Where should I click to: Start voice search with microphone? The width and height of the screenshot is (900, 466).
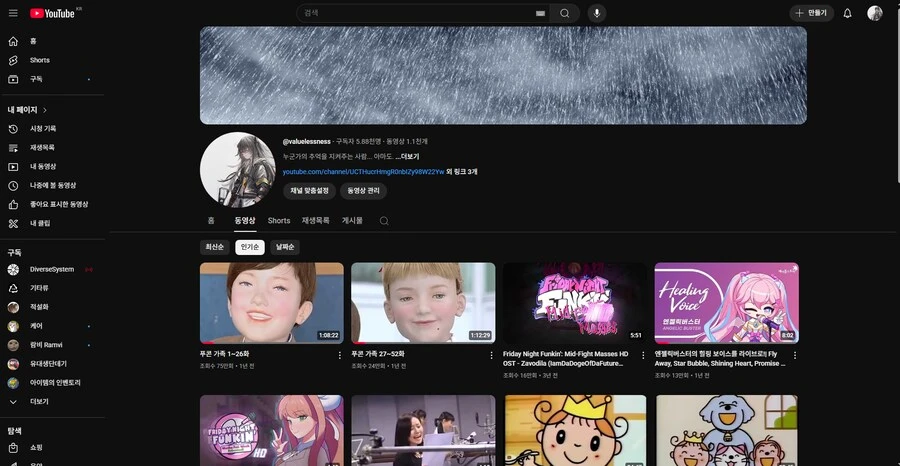(x=597, y=13)
